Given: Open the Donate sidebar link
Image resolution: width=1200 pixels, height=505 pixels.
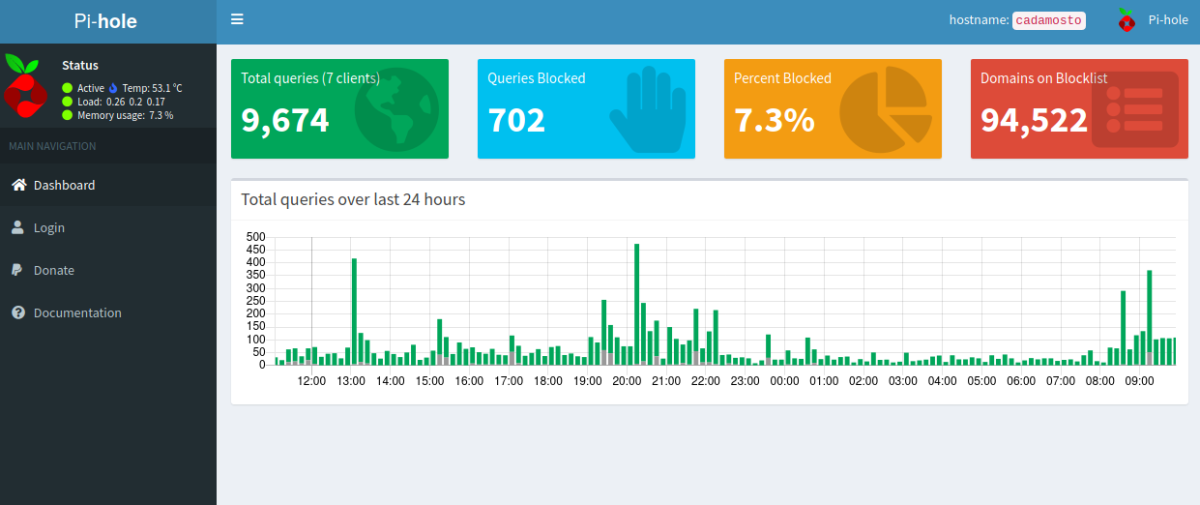Looking at the screenshot, I should [x=54, y=270].
